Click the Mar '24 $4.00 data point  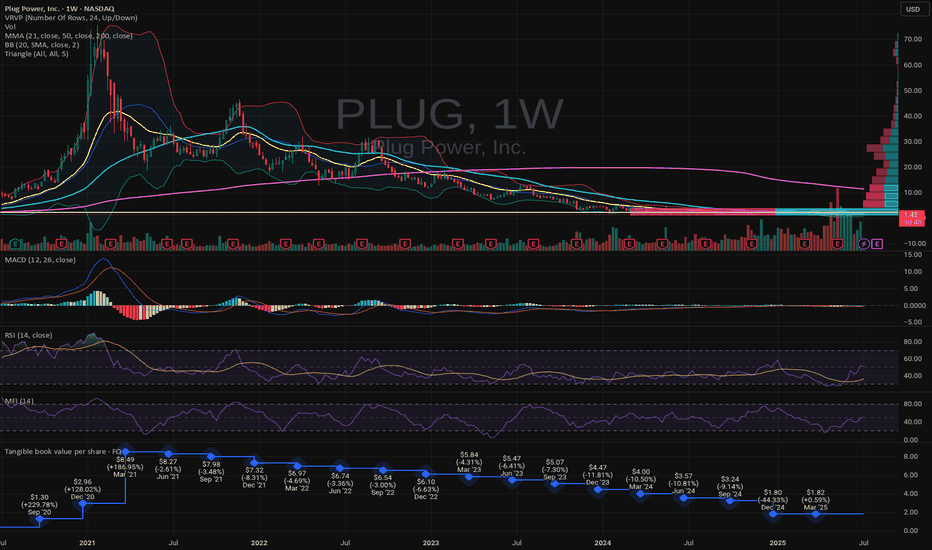coord(641,494)
